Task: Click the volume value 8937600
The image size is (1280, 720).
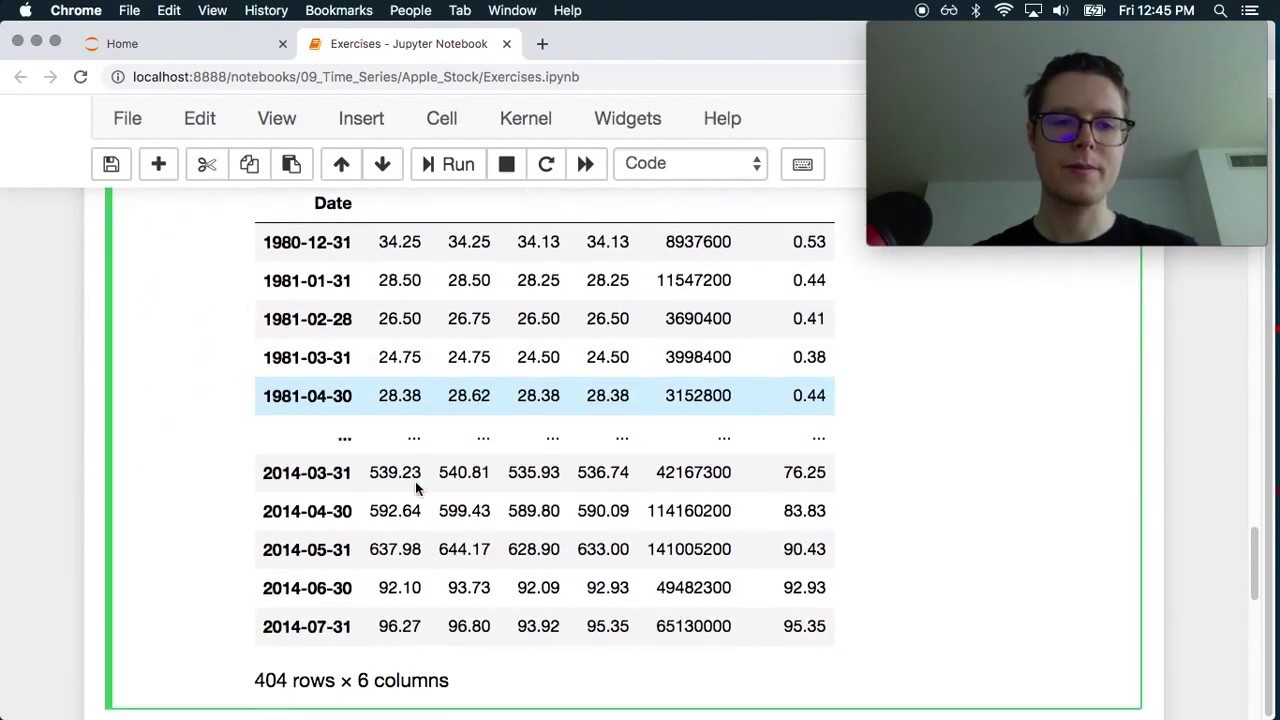Action: pyautogui.click(x=698, y=242)
